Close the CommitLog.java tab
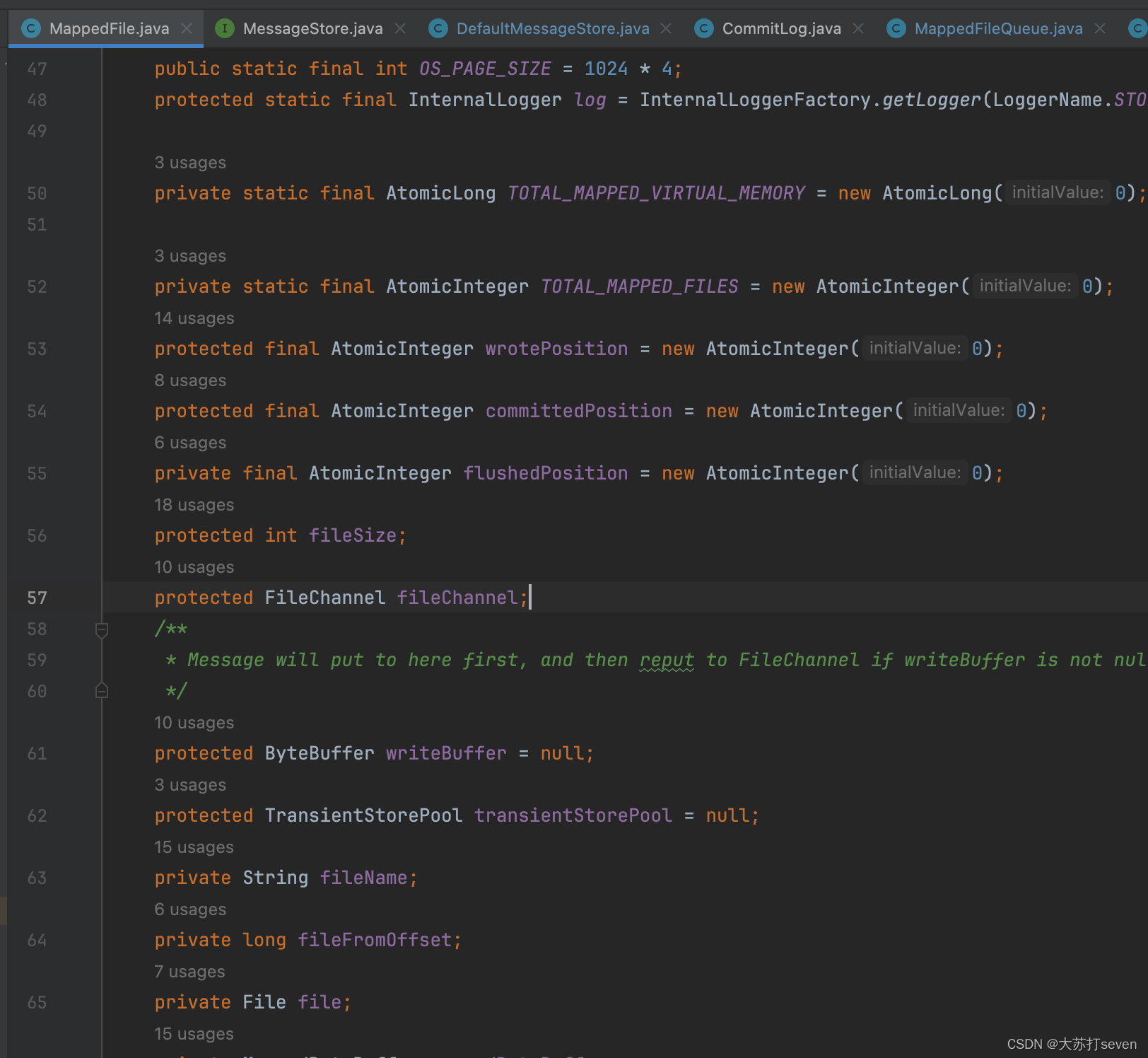Screen dimensions: 1148x1058 click(x=858, y=28)
